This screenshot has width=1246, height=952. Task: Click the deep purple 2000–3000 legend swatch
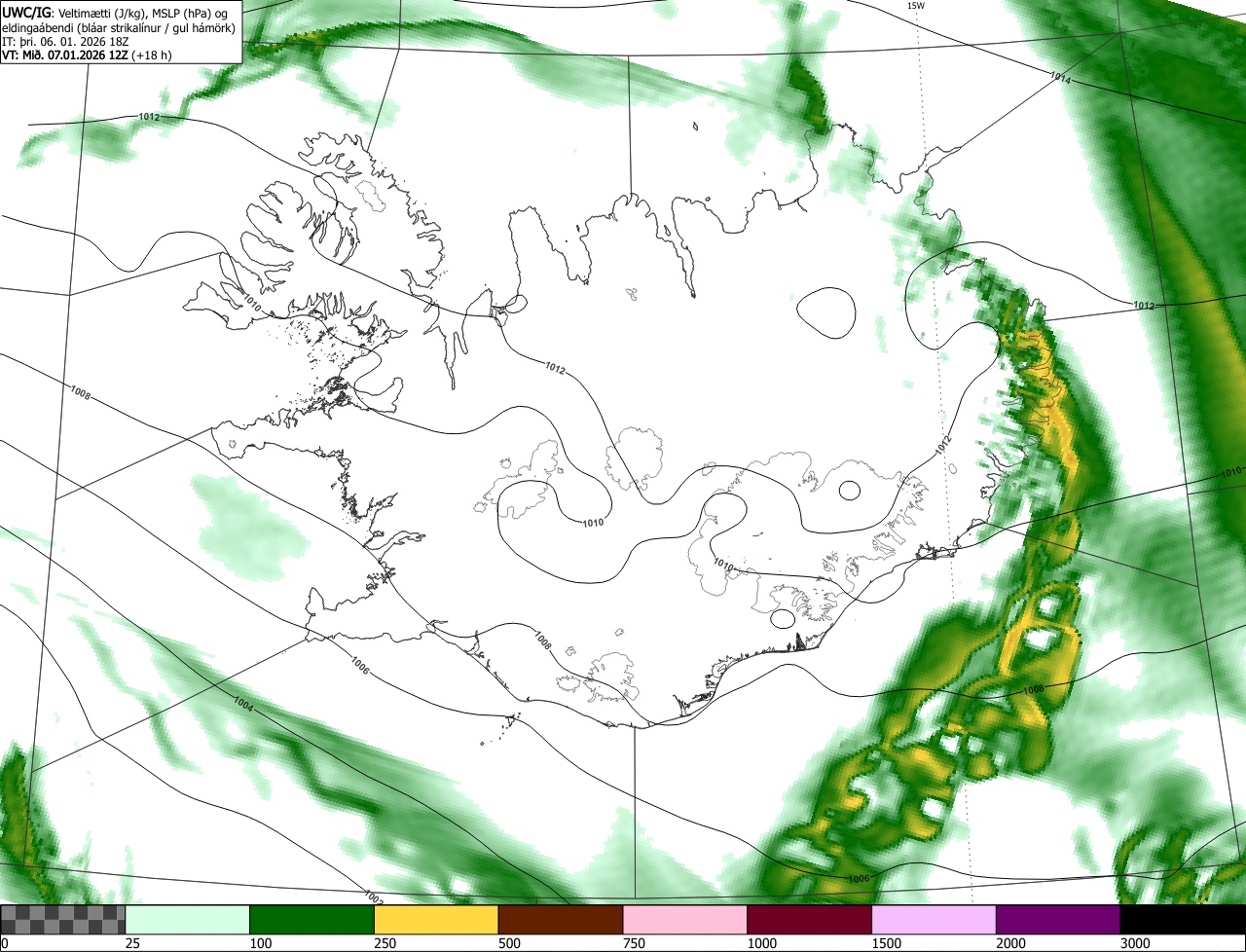pos(1058,920)
